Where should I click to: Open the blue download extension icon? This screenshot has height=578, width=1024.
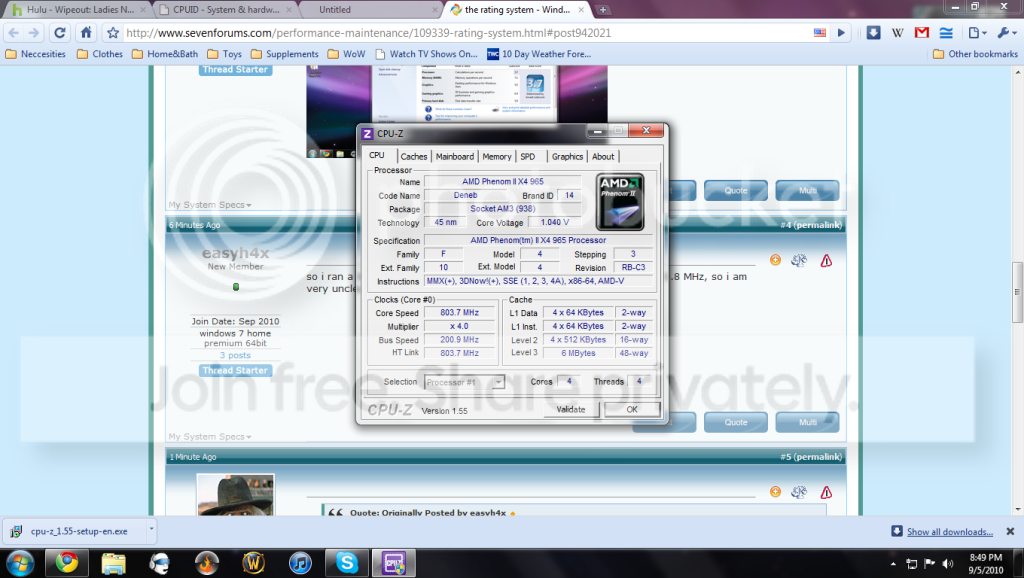click(873, 33)
